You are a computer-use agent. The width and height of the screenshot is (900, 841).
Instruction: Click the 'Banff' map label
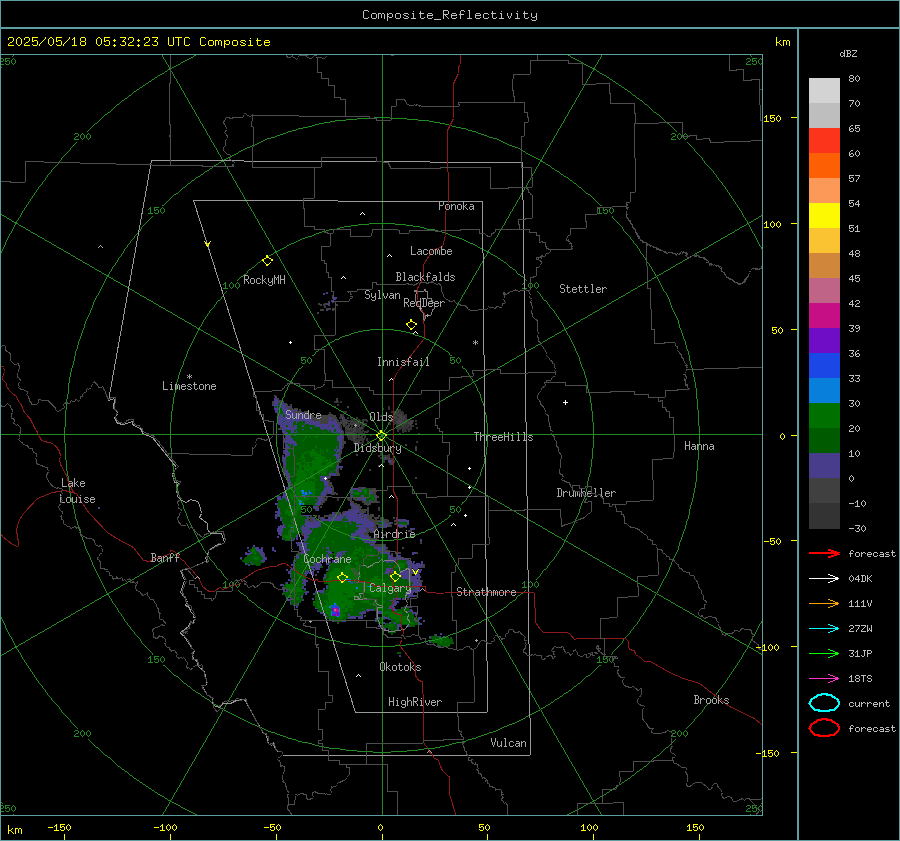pos(165,557)
